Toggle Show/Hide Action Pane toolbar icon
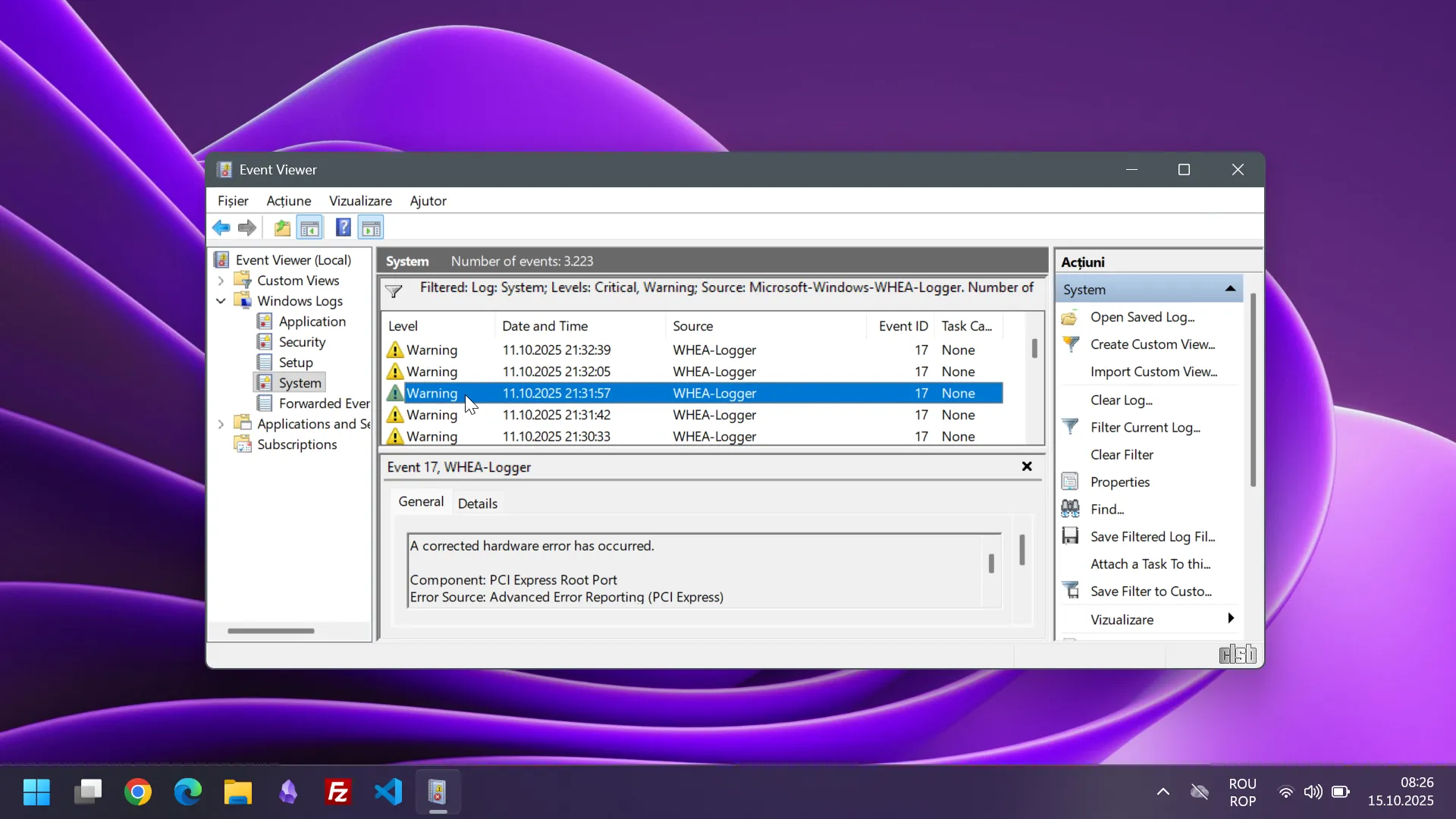 pyautogui.click(x=371, y=227)
